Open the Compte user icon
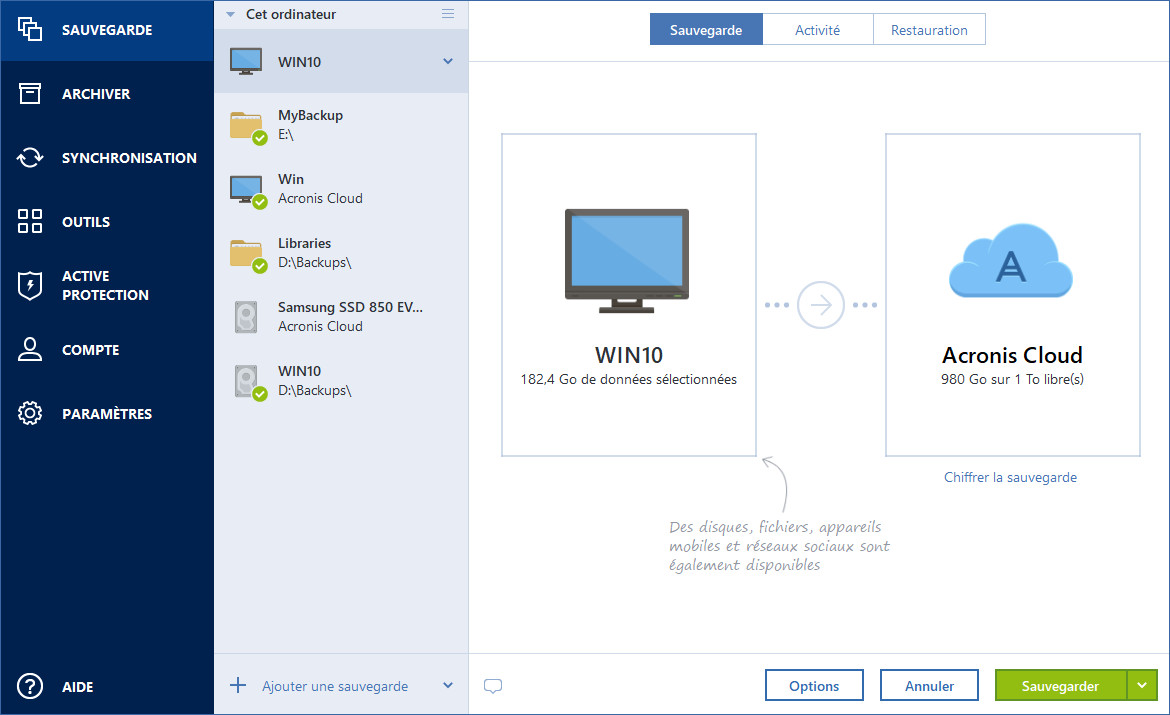The image size is (1170, 715). tap(30, 350)
